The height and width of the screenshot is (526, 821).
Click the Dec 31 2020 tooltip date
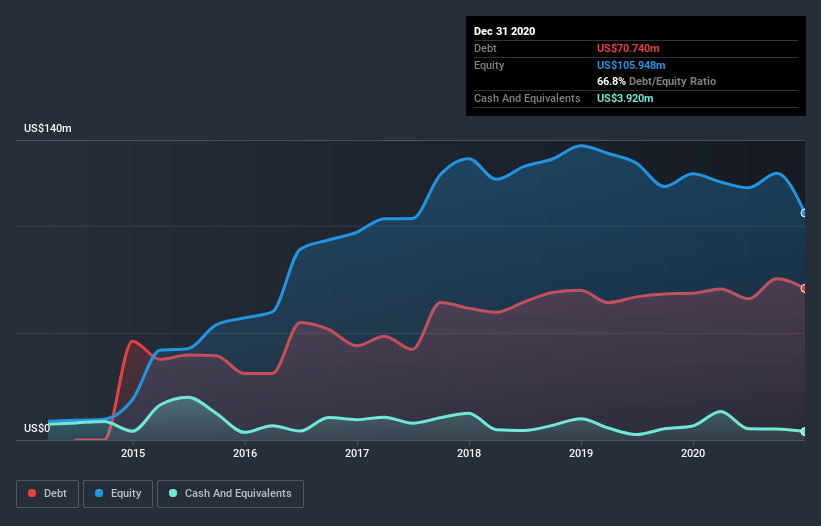click(504, 31)
